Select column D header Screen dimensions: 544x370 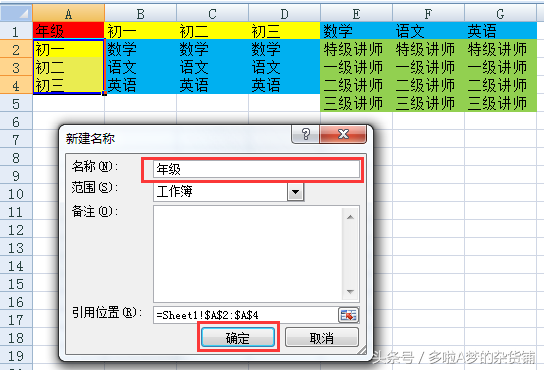[284, 13]
